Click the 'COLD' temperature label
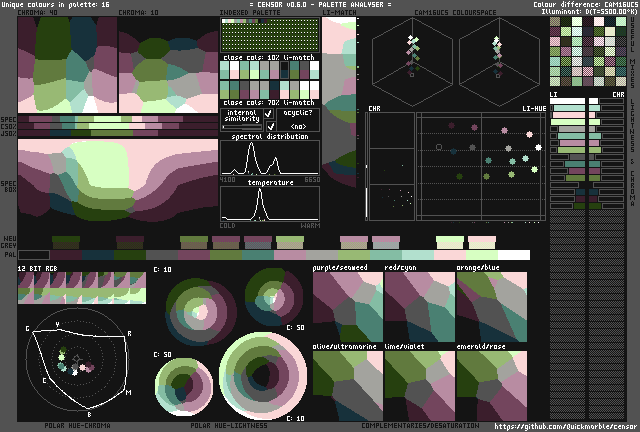 click(227, 226)
